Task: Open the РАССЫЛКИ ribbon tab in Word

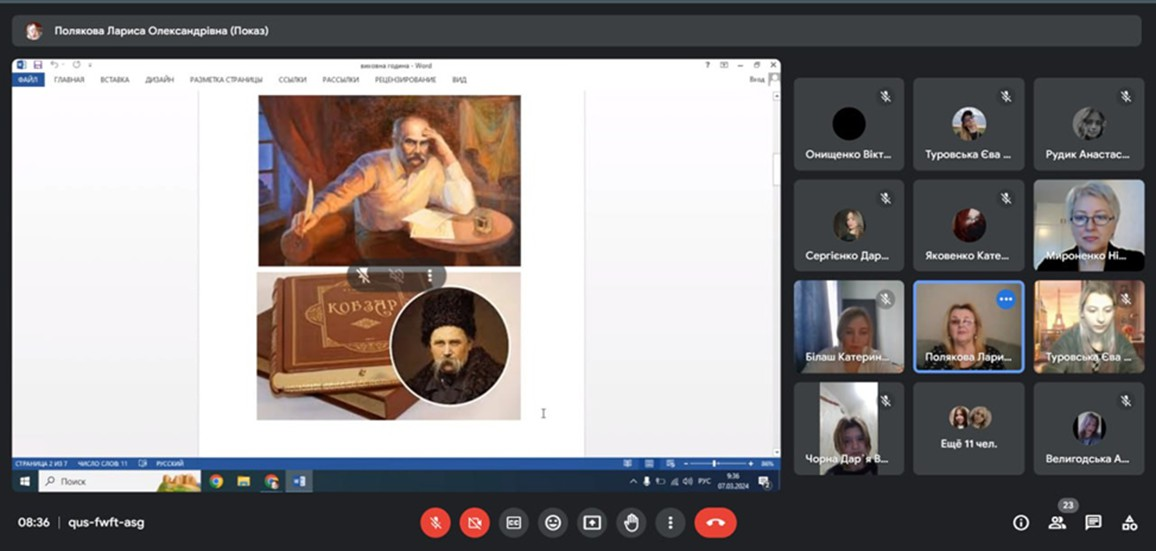Action: click(341, 80)
